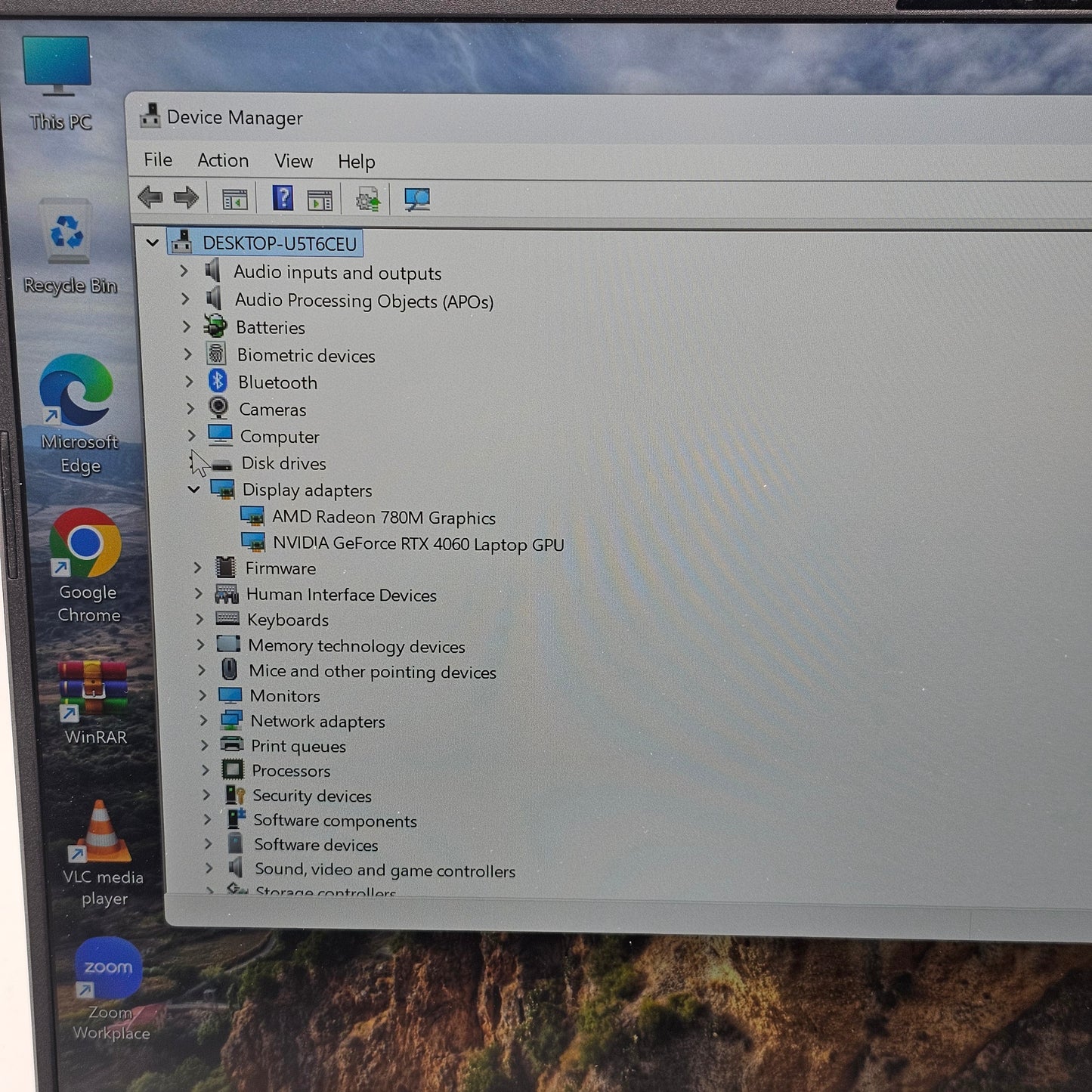Expand the Network adapters category
Screen dimensions: 1092x1092
(x=203, y=721)
